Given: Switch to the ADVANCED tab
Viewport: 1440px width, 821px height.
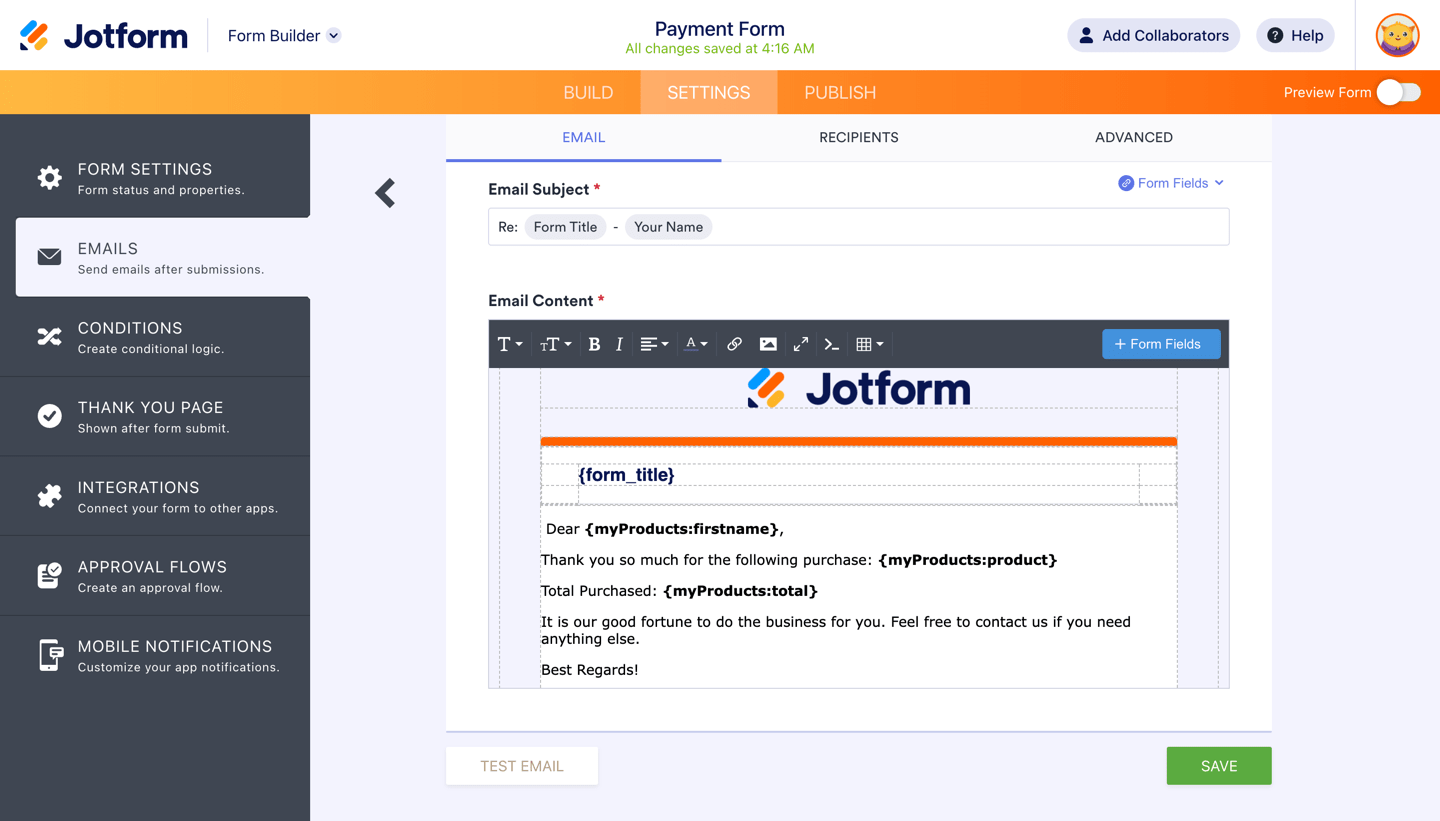Looking at the screenshot, I should click(1134, 138).
